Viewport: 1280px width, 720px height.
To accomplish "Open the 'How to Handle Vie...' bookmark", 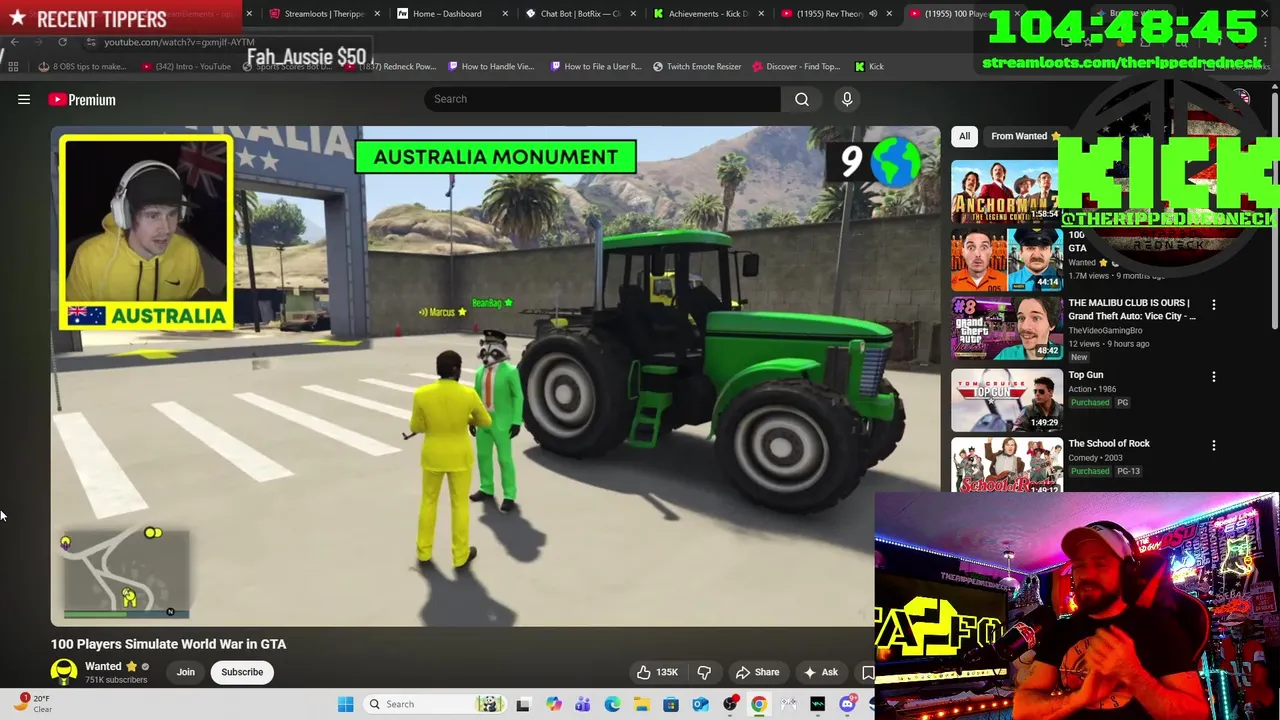I will [491, 66].
